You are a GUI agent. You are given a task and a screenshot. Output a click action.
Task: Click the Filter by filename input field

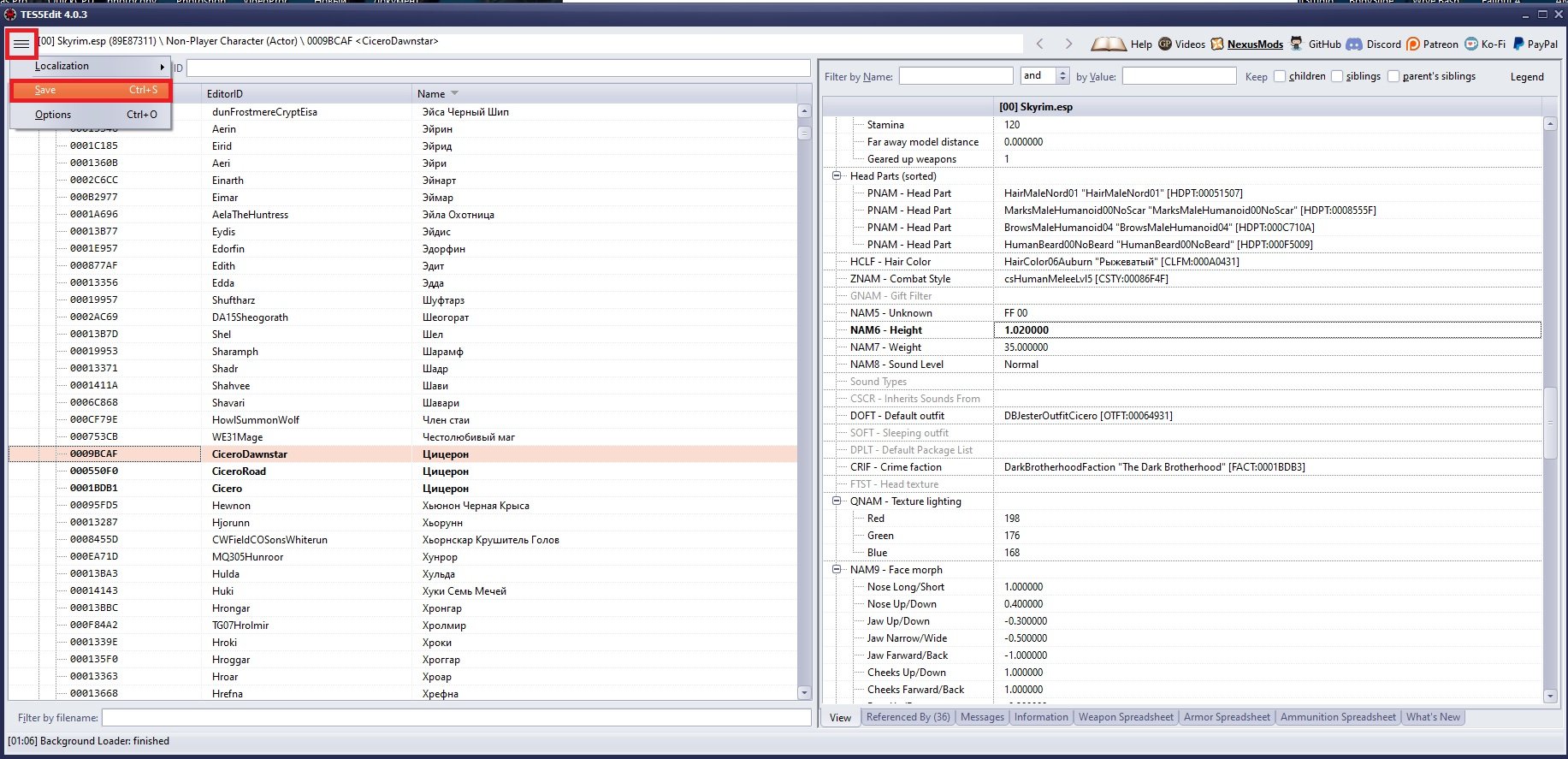(456, 718)
